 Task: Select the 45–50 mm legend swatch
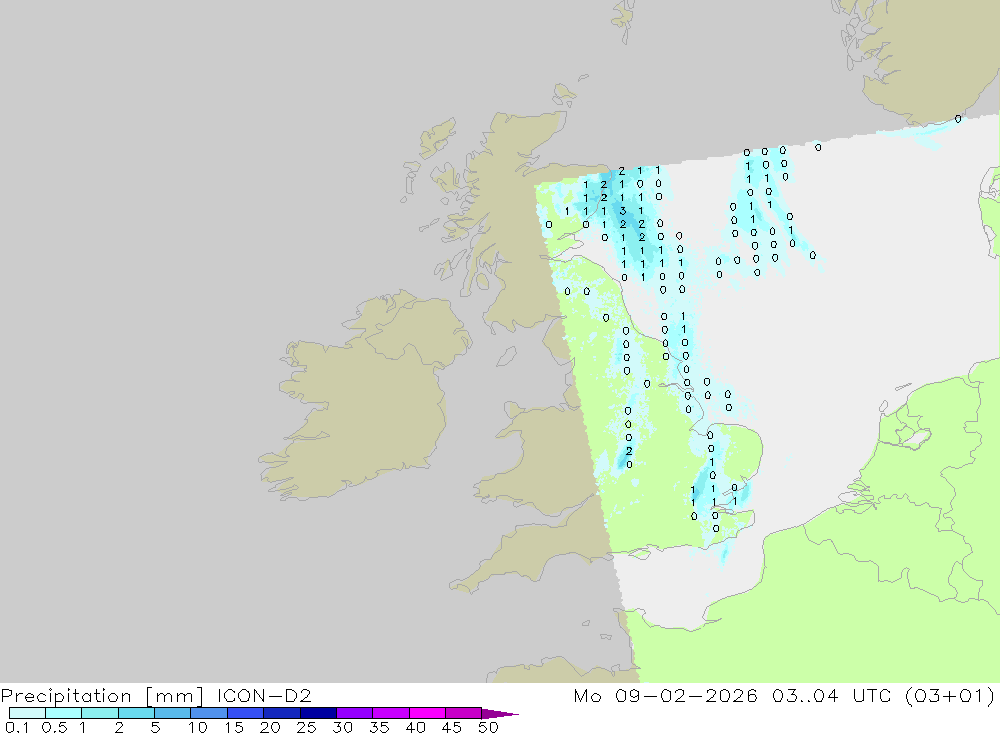(x=464, y=713)
